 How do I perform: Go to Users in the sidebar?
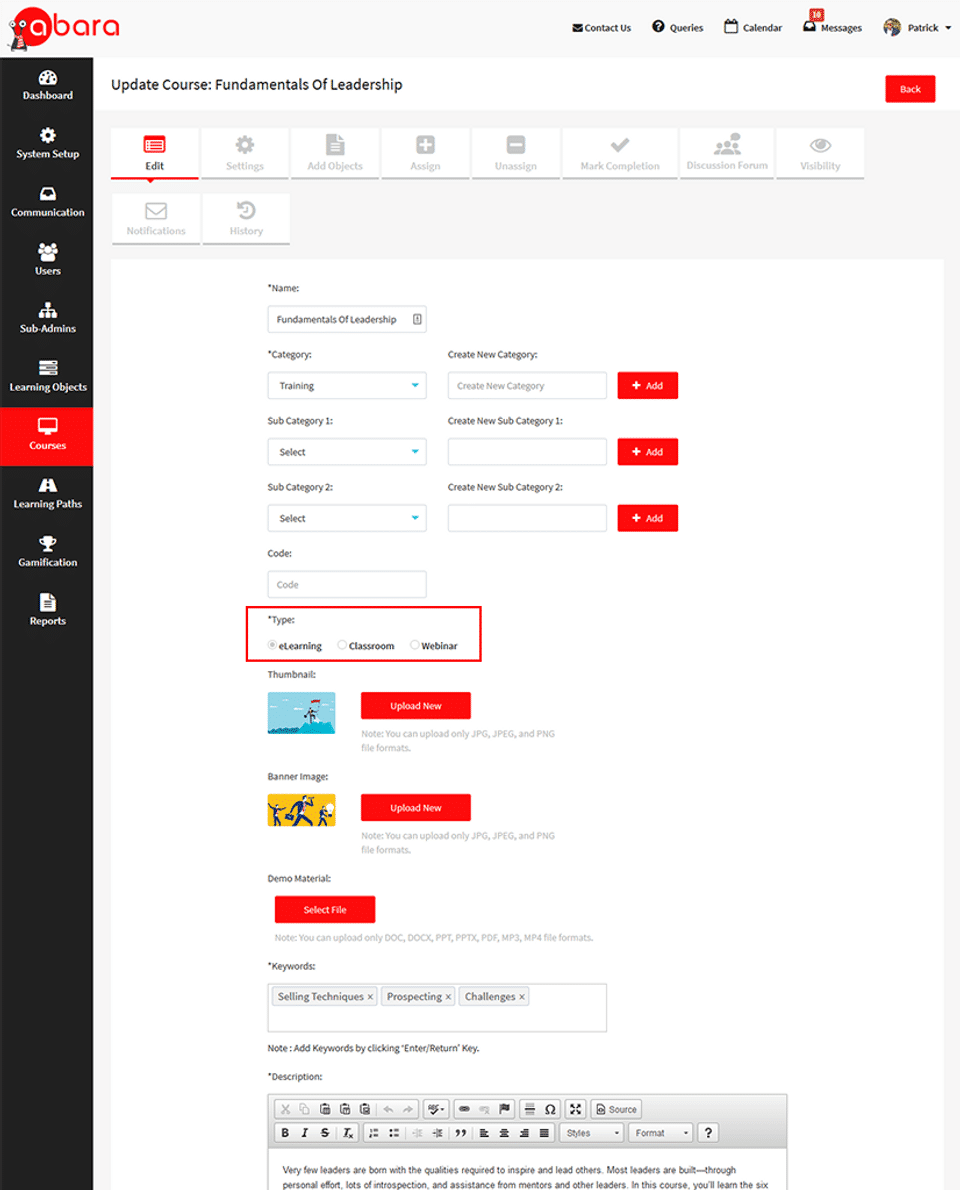click(47, 260)
